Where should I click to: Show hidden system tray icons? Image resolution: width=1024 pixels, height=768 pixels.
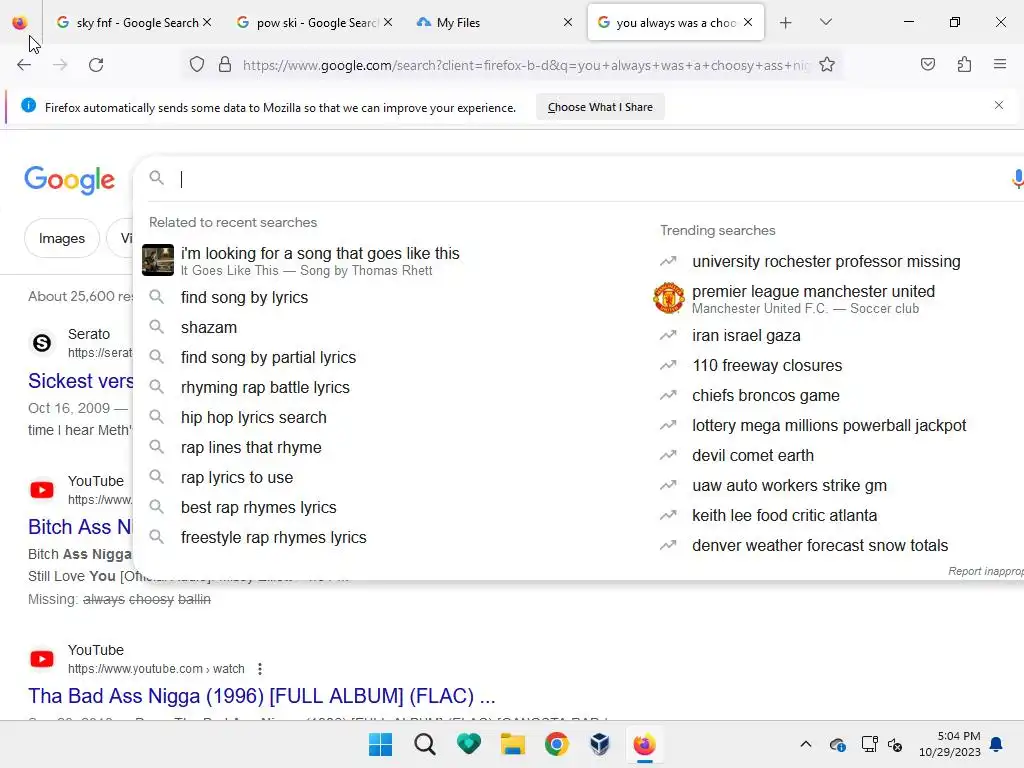point(806,744)
